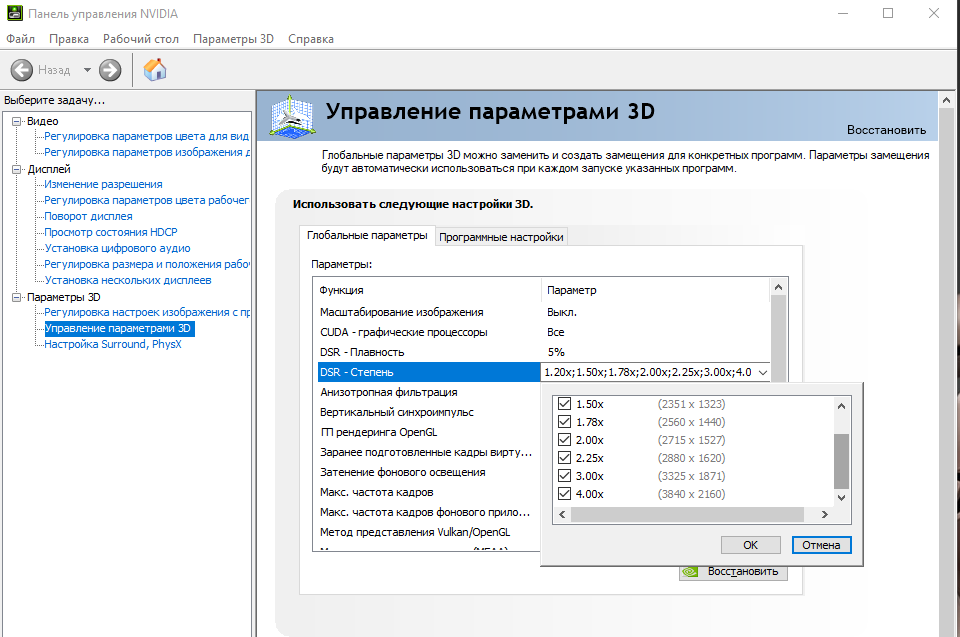960x637 pixels.
Task: Click the Forward arrow icon
Action: [x=110, y=70]
